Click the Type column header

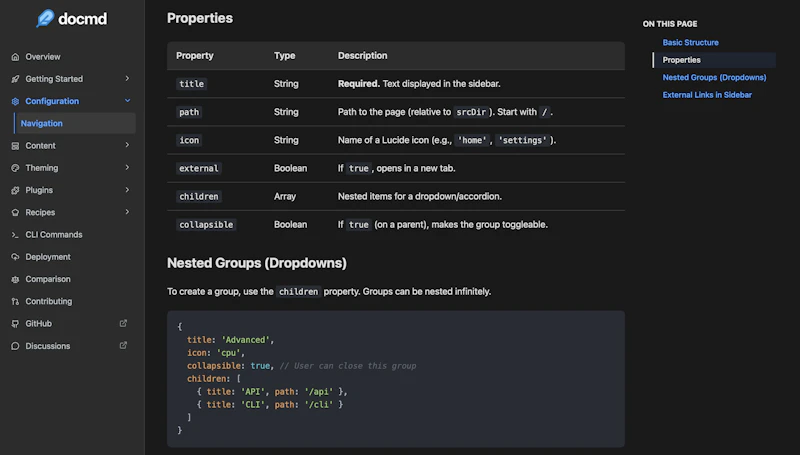point(284,56)
